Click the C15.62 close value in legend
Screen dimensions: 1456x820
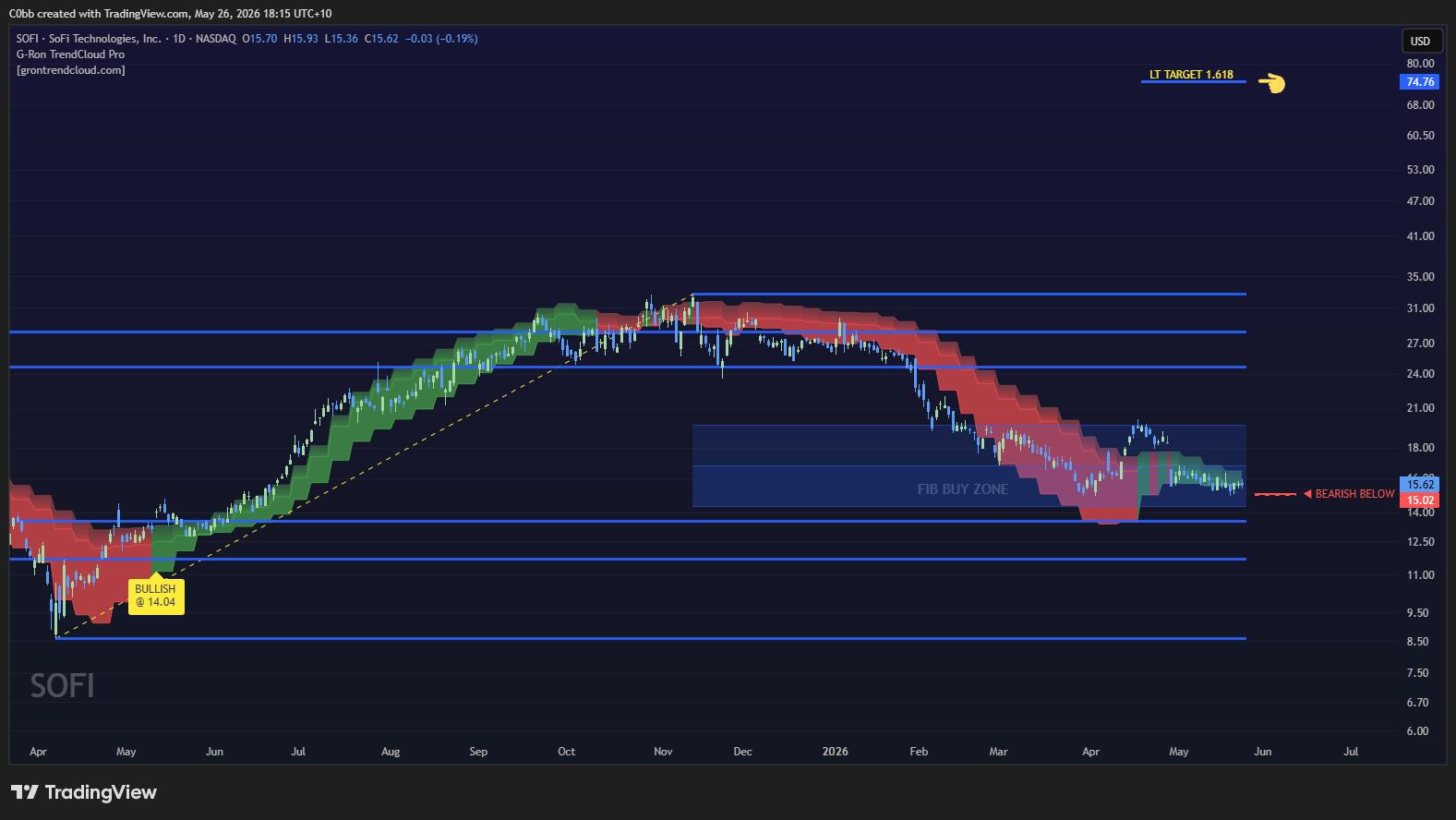pyautogui.click(x=381, y=39)
